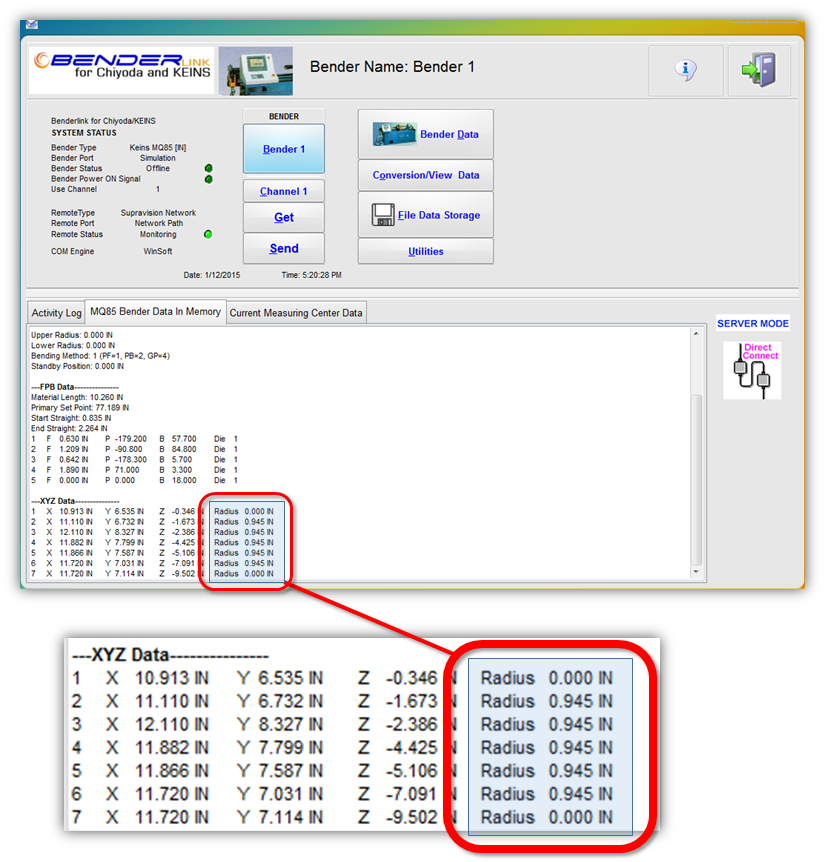Screen dimensions: 825x862
Task: Switch to the Activity Log tab
Action: pyautogui.click(x=56, y=313)
